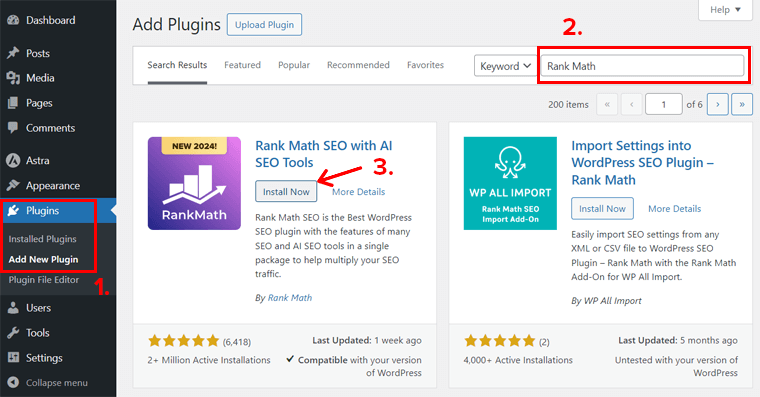Click the Users person icon
The width and height of the screenshot is (760, 397).
(x=13, y=308)
